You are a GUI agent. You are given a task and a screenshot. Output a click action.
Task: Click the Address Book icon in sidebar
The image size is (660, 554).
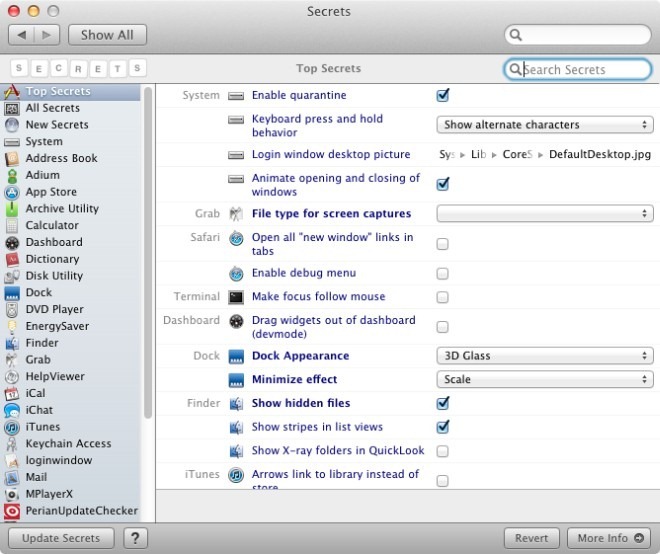[12, 159]
